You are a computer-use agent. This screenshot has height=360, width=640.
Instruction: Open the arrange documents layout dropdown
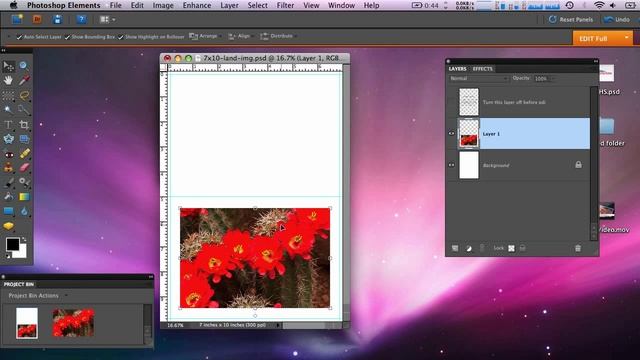click(107, 19)
